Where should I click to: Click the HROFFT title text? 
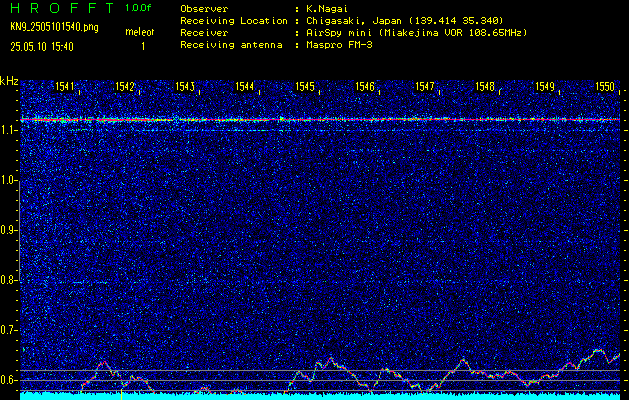[x=62, y=8]
